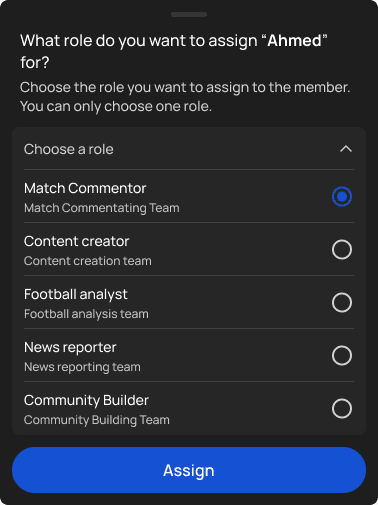Select the News reporter radio button

coord(342,356)
